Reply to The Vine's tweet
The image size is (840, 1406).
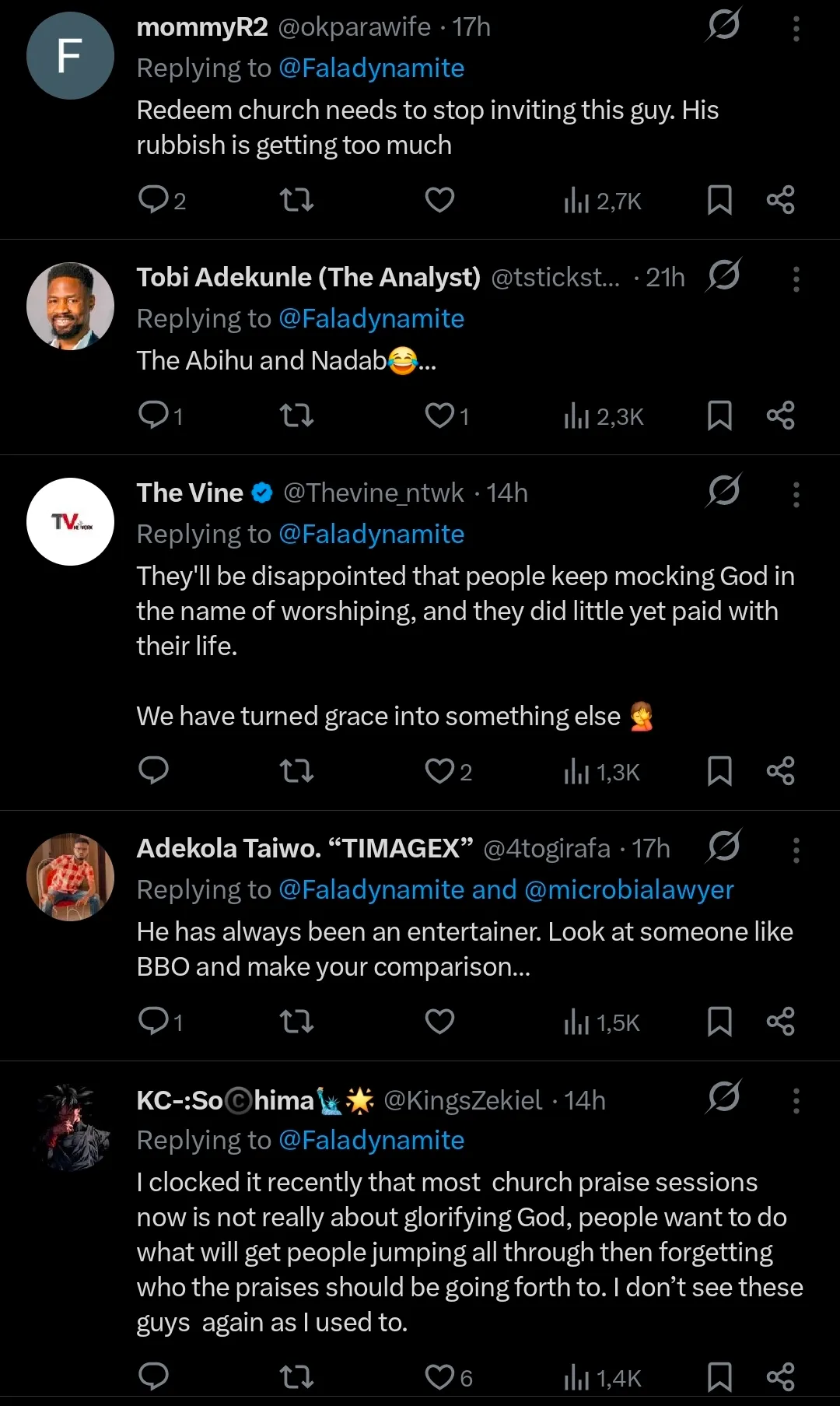(153, 771)
